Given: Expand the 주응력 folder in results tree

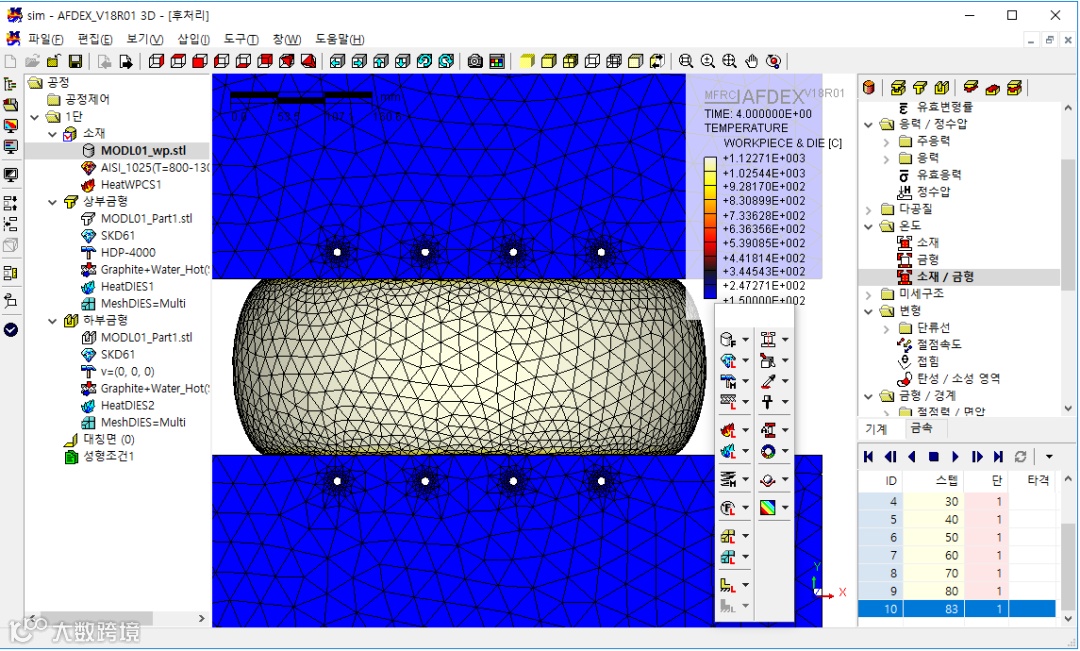Looking at the screenshot, I should [x=886, y=142].
